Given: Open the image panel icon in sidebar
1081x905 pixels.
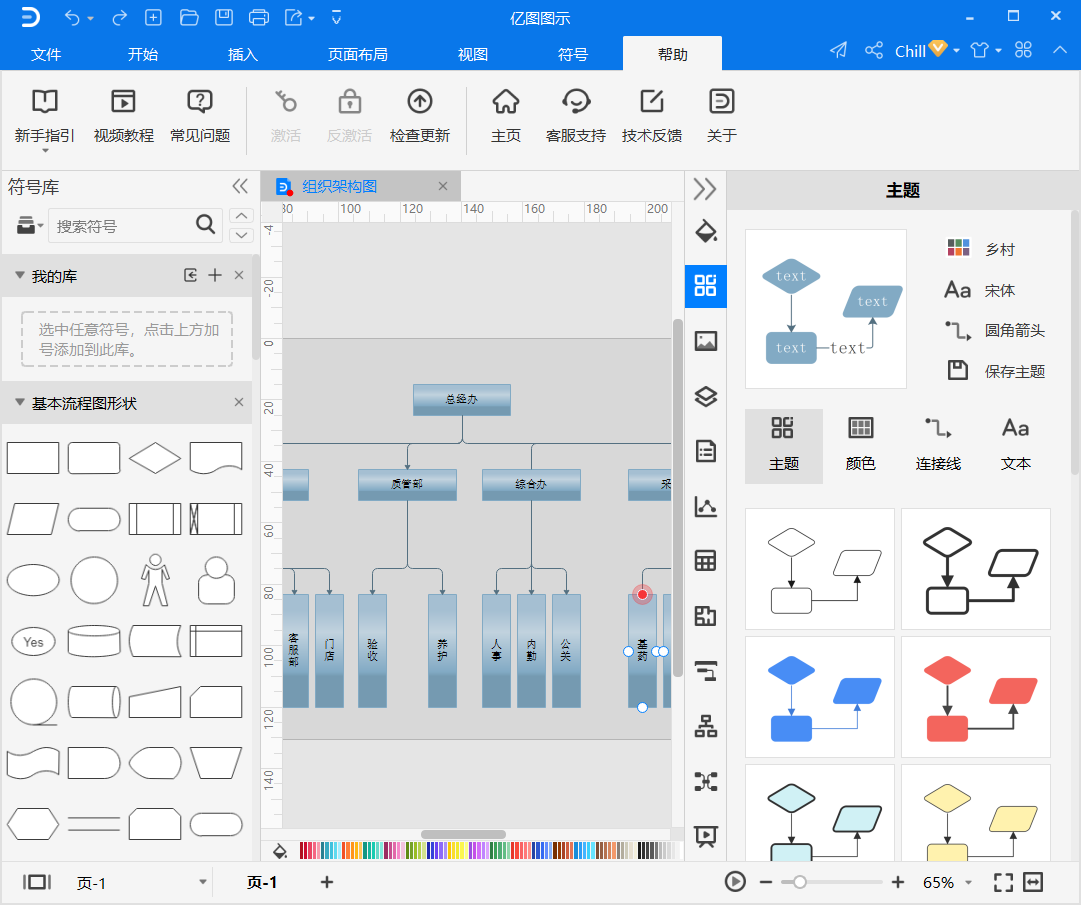Looking at the screenshot, I should 706,341.
